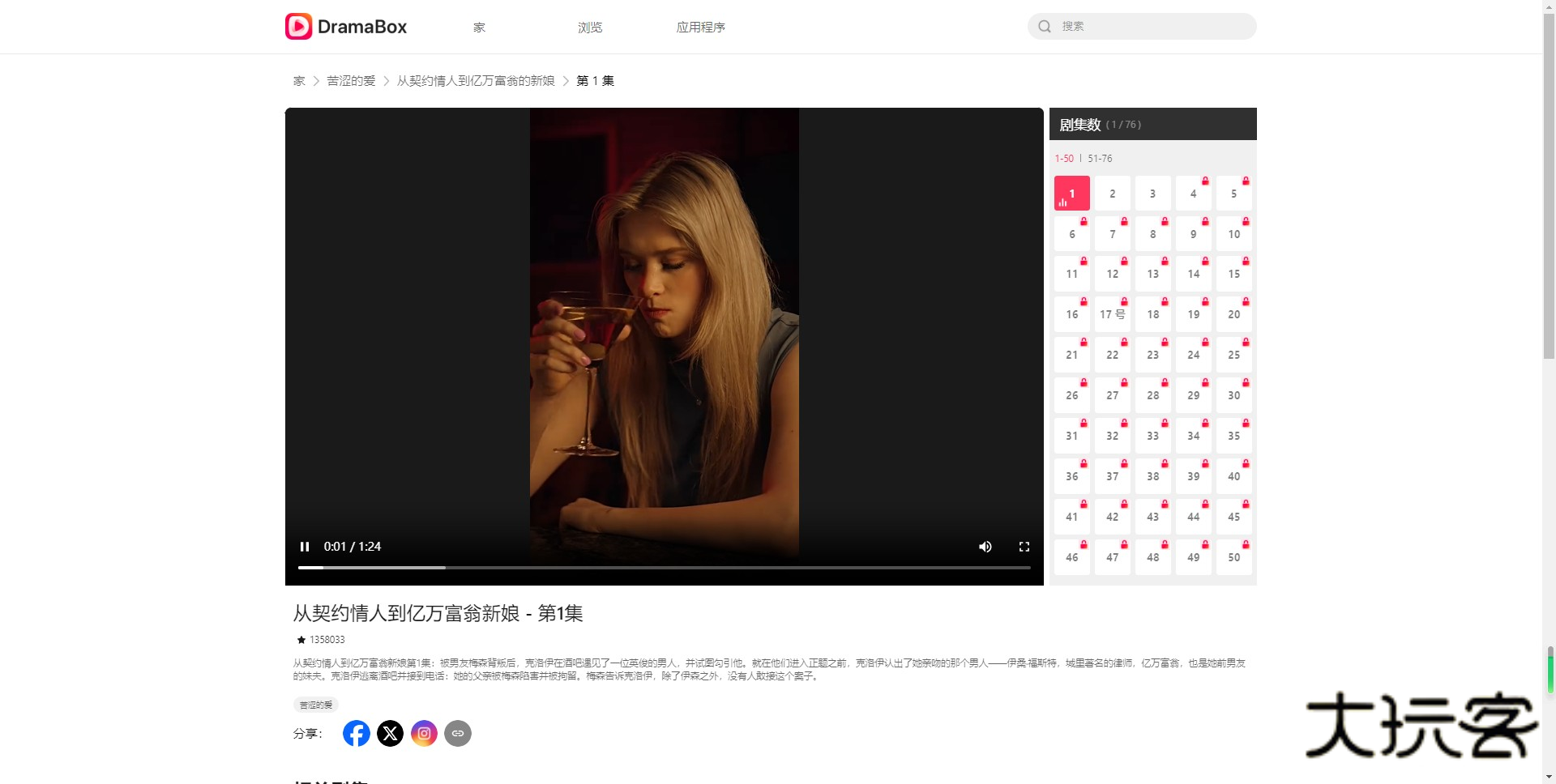Enter fullscreen video mode
The width and height of the screenshot is (1556, 784).
click(x=1024, y=547)
